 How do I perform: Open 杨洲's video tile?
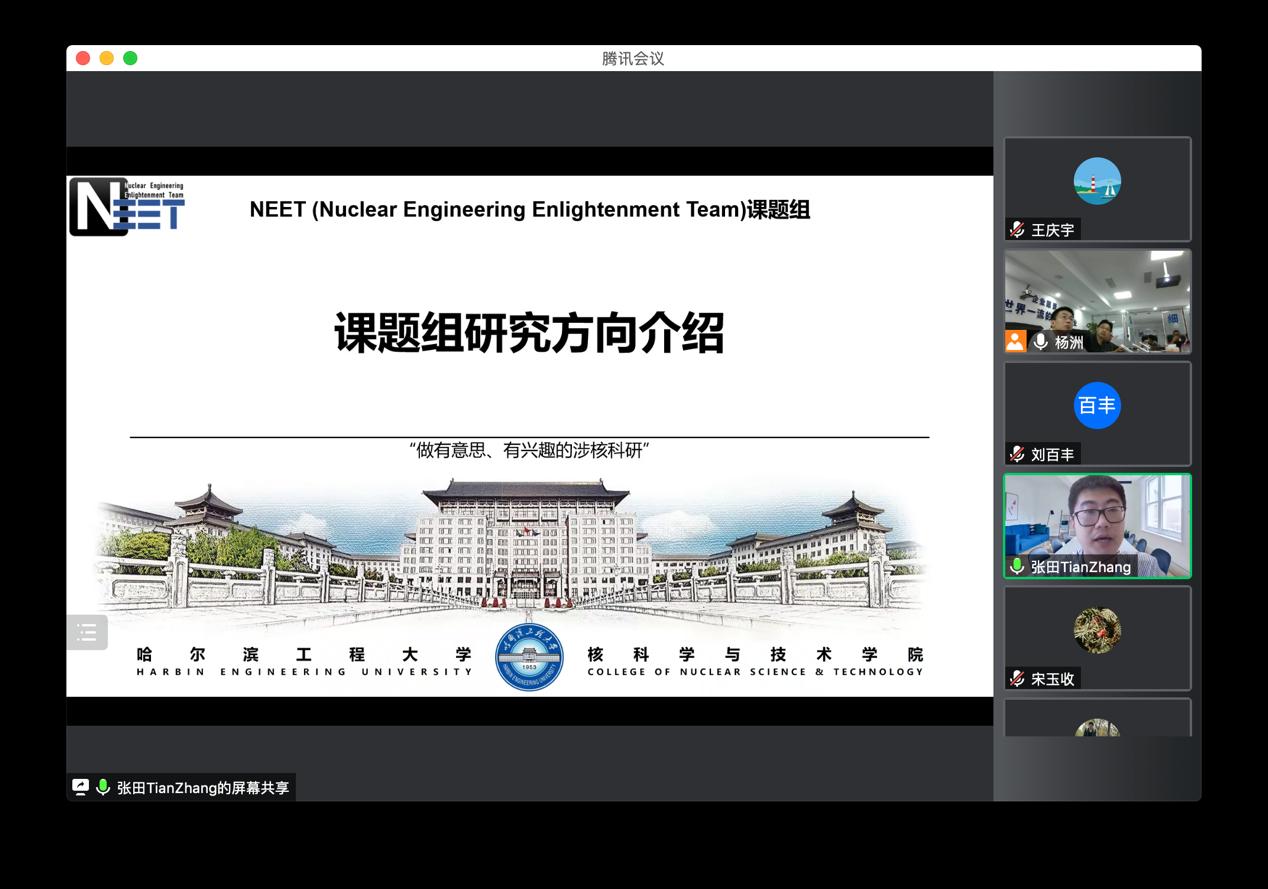tap(1097, 301)
